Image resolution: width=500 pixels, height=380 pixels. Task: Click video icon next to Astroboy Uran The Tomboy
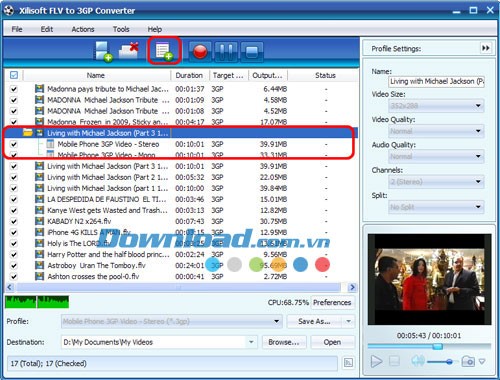39,265
